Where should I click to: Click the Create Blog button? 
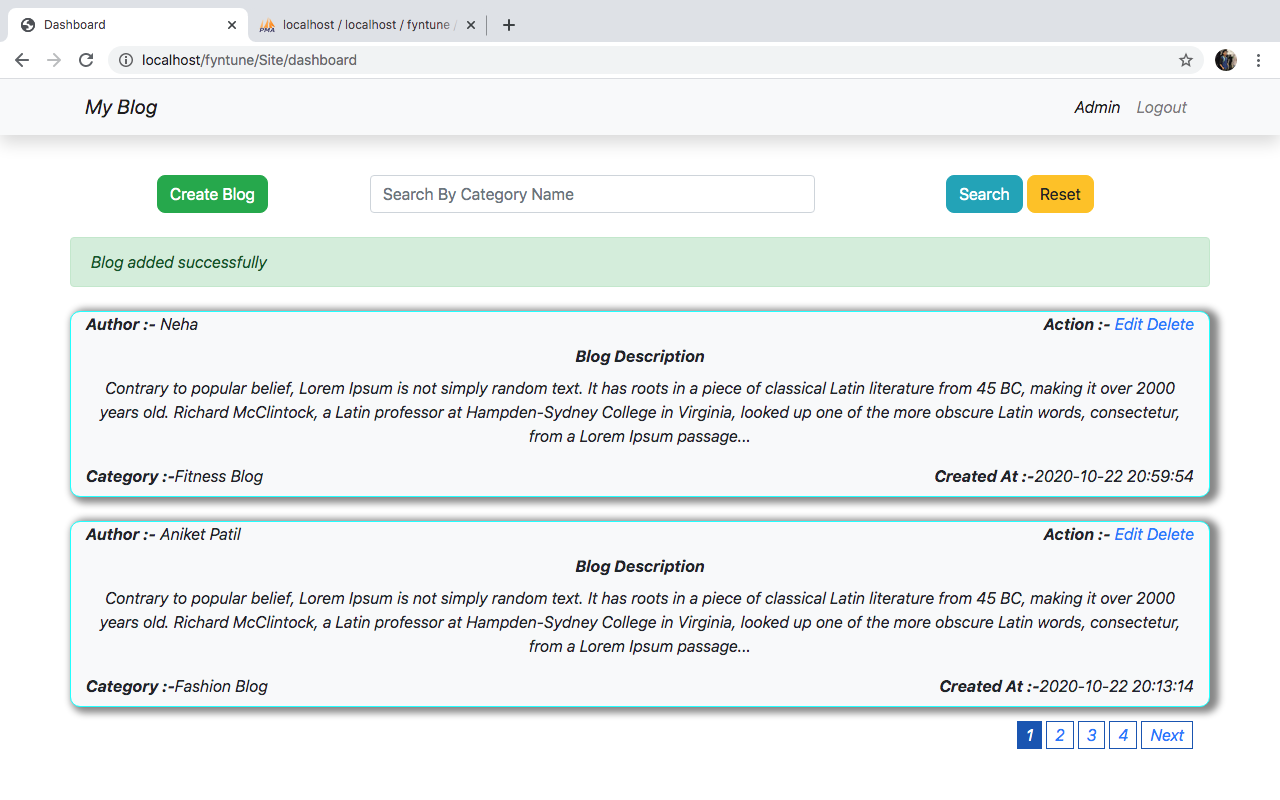(x=212, y=194)
